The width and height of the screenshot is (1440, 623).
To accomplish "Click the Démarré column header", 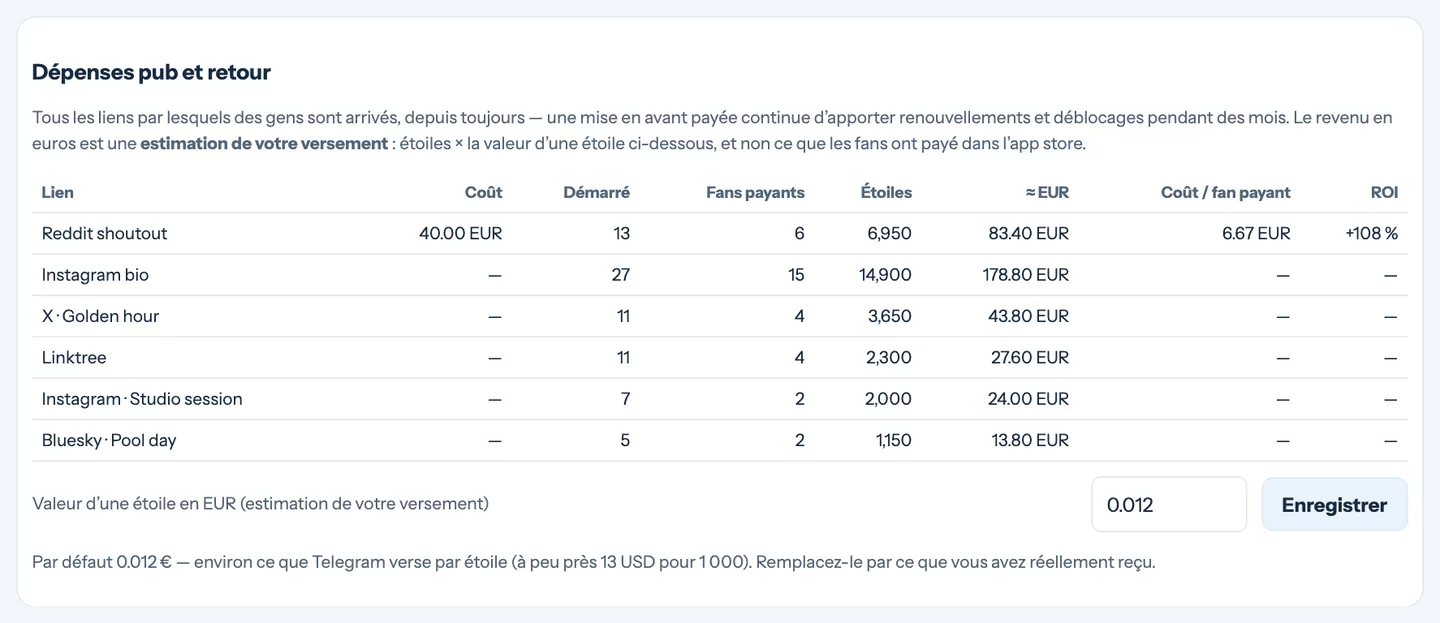I will point(596,192).
